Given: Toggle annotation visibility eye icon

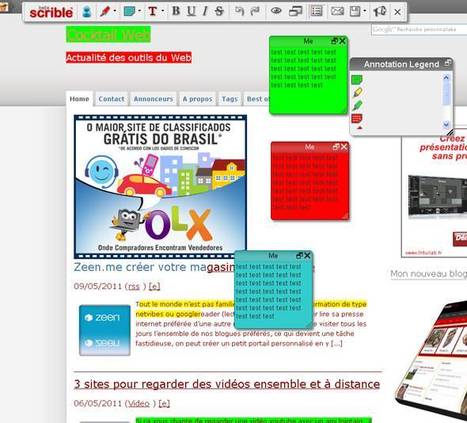Looking at the screenshot, I should point(276,11).
